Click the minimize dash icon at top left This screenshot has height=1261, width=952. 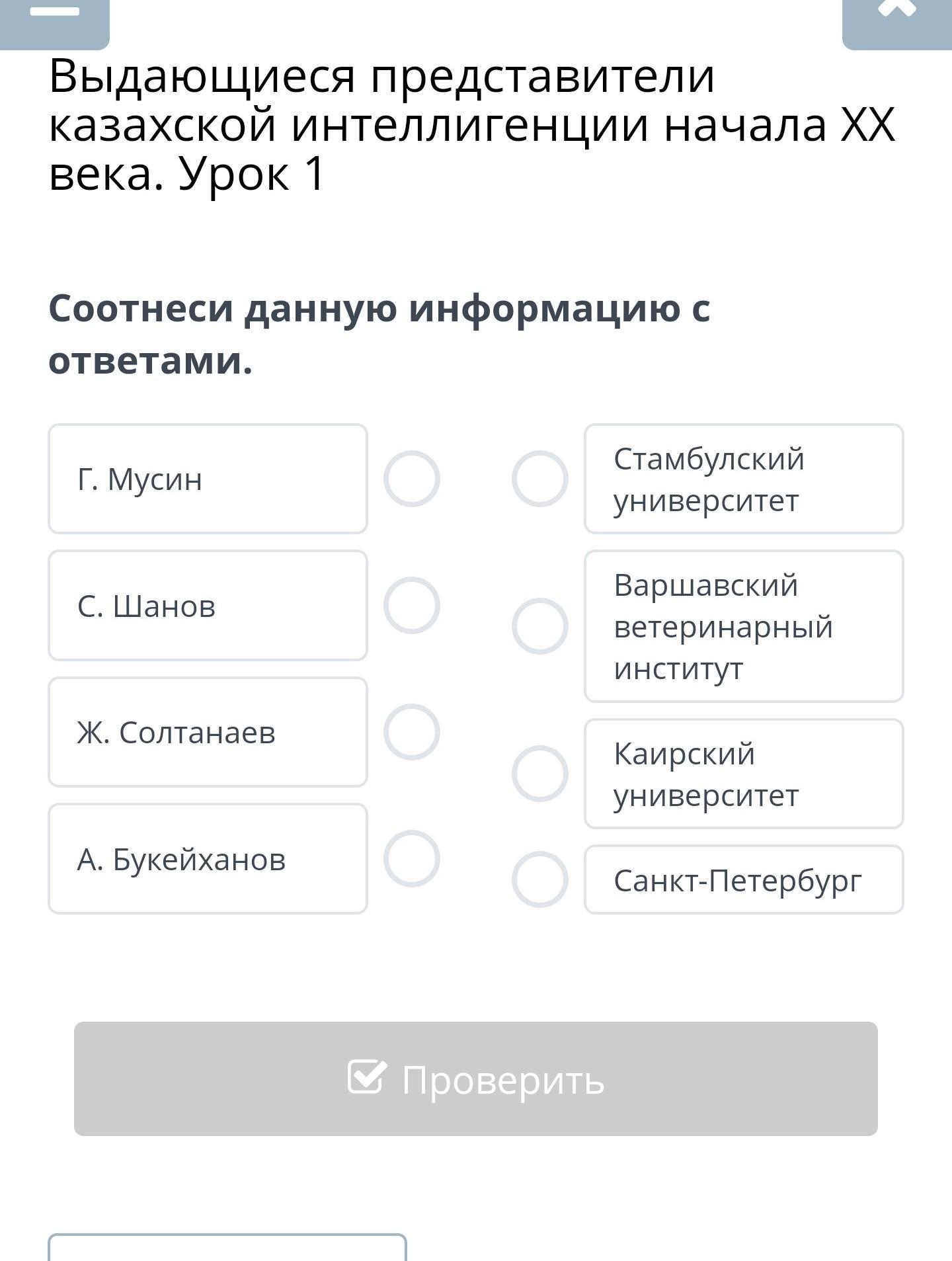54,13
